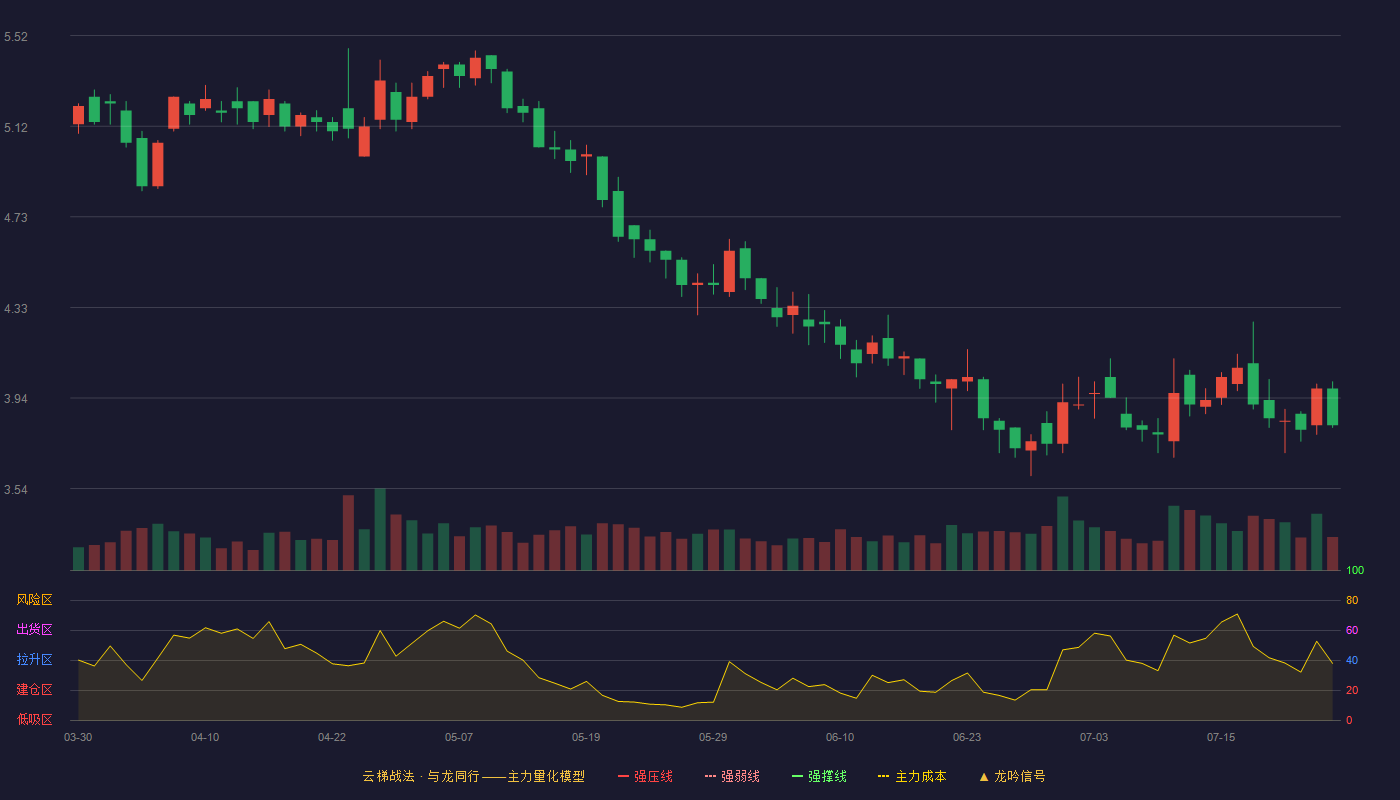
Task: Toggle the 强弱线 legend item
Action: click(732, 776)
